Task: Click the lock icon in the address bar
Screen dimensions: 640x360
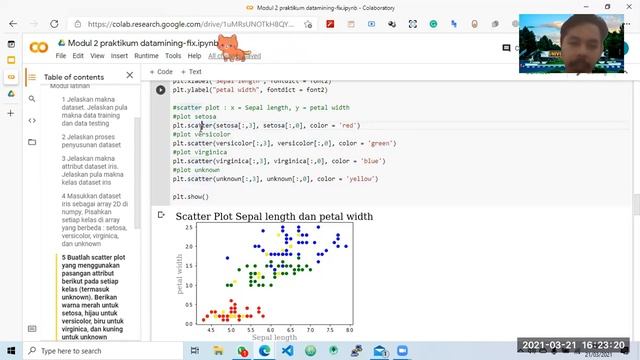Action: click(78, 24)
